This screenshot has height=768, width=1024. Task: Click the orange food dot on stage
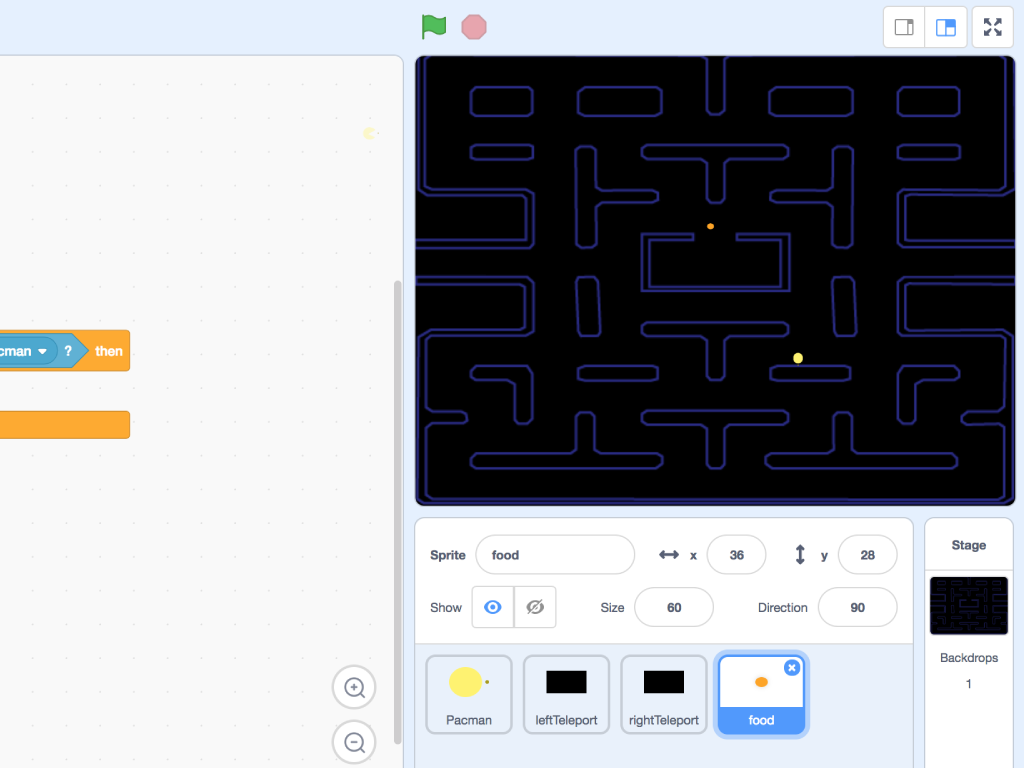pyautogui.click(x=711, y=227)
